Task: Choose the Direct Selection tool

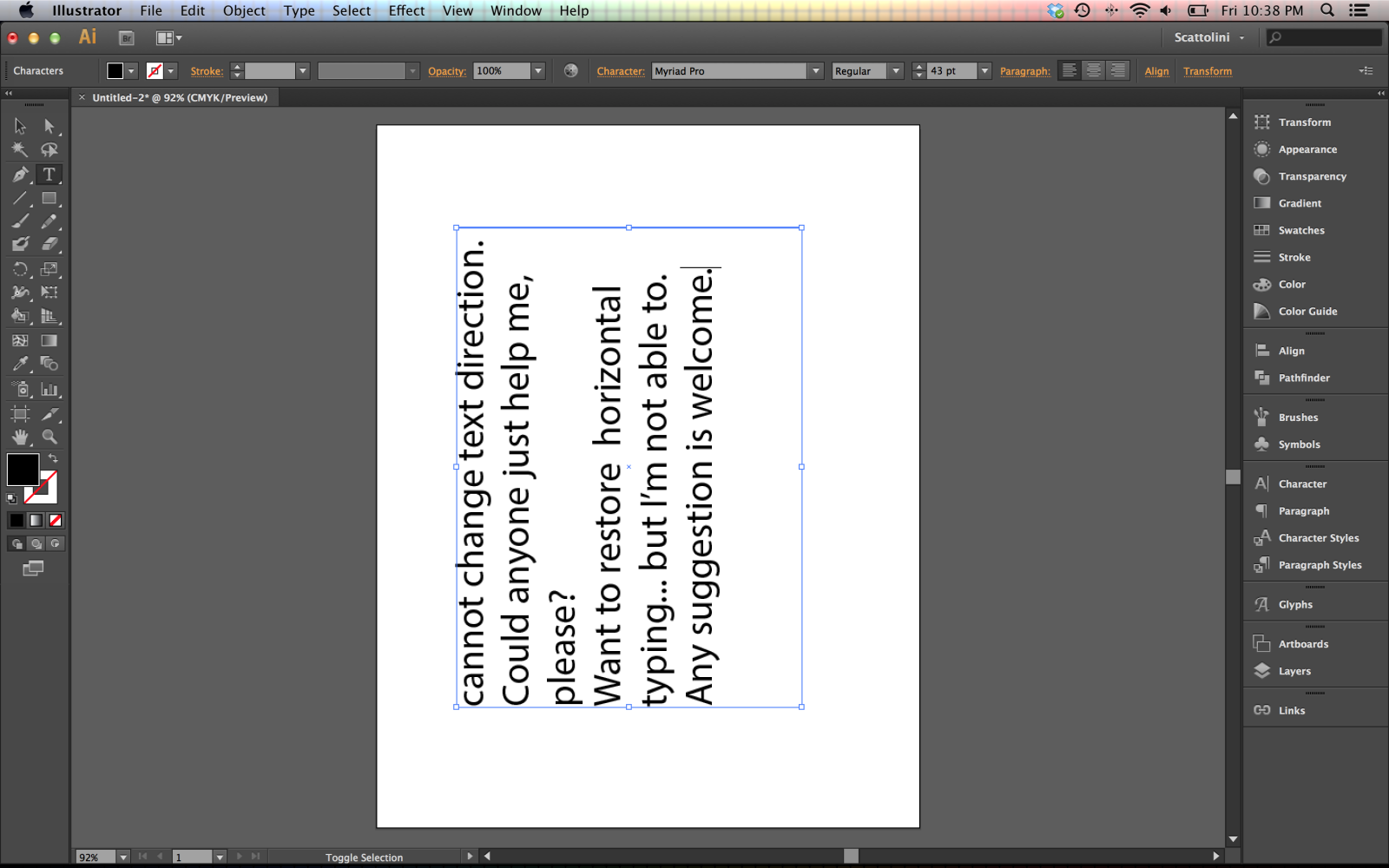Action: pyautogui.click(x=49, y=127)
